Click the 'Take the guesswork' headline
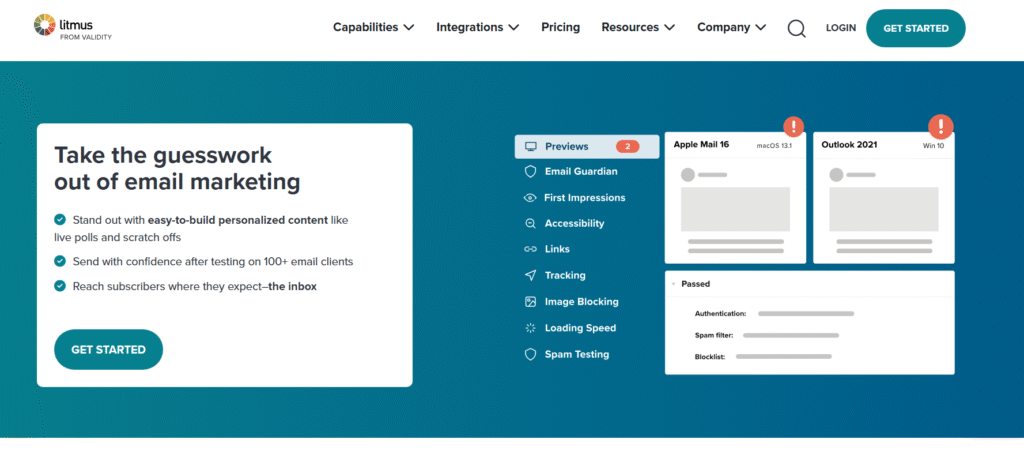Screen dimensions: 1024x462 click(x=177, y=169)
